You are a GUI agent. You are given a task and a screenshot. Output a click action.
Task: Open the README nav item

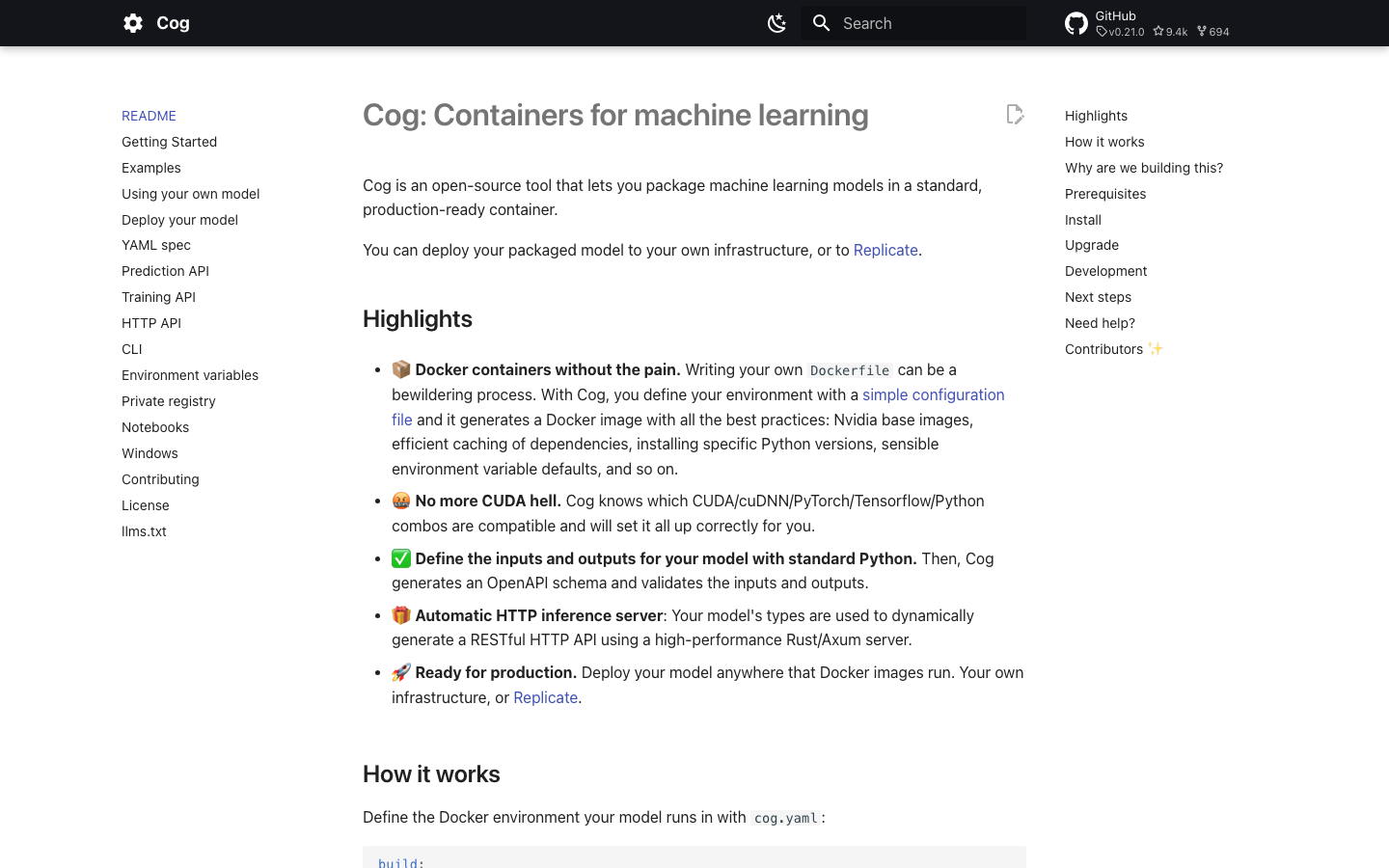(x=149, y=116)
